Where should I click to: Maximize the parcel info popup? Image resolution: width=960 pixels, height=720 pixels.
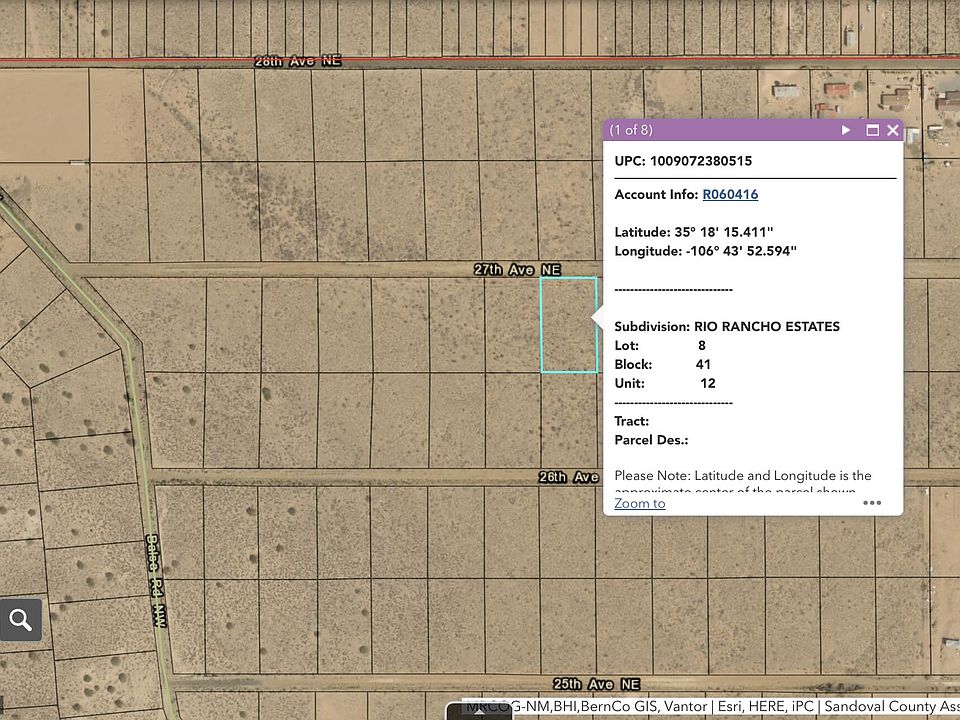click(x=872, y=130)
